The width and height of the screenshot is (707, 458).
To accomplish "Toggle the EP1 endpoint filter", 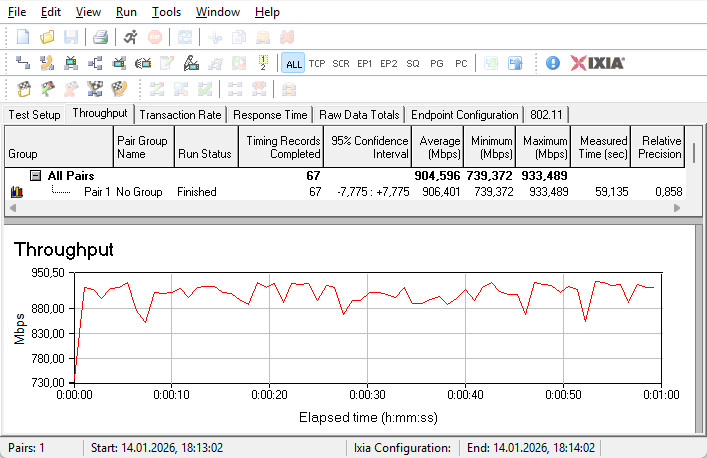I will [365, 63].
